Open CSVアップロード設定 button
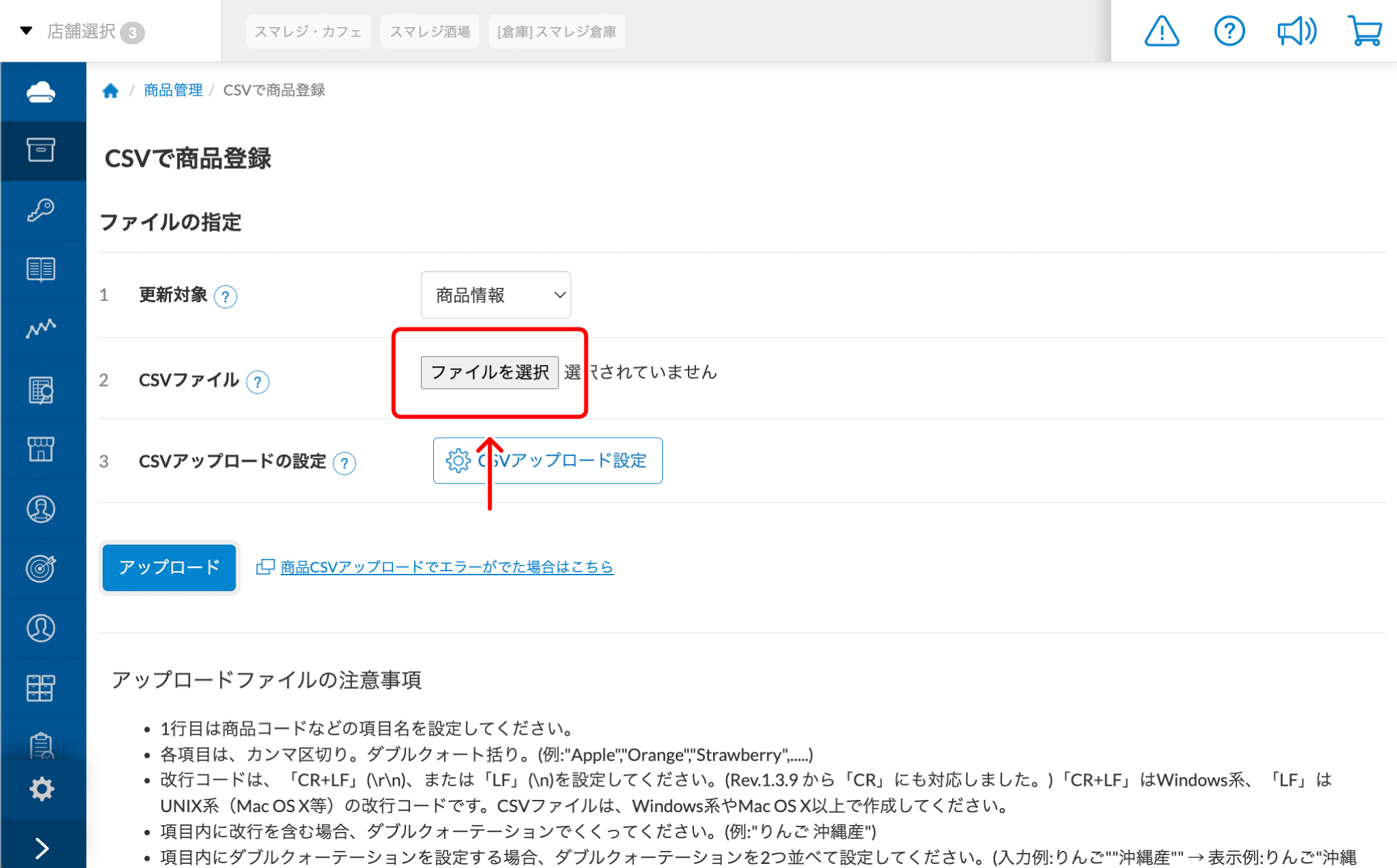 548,461
